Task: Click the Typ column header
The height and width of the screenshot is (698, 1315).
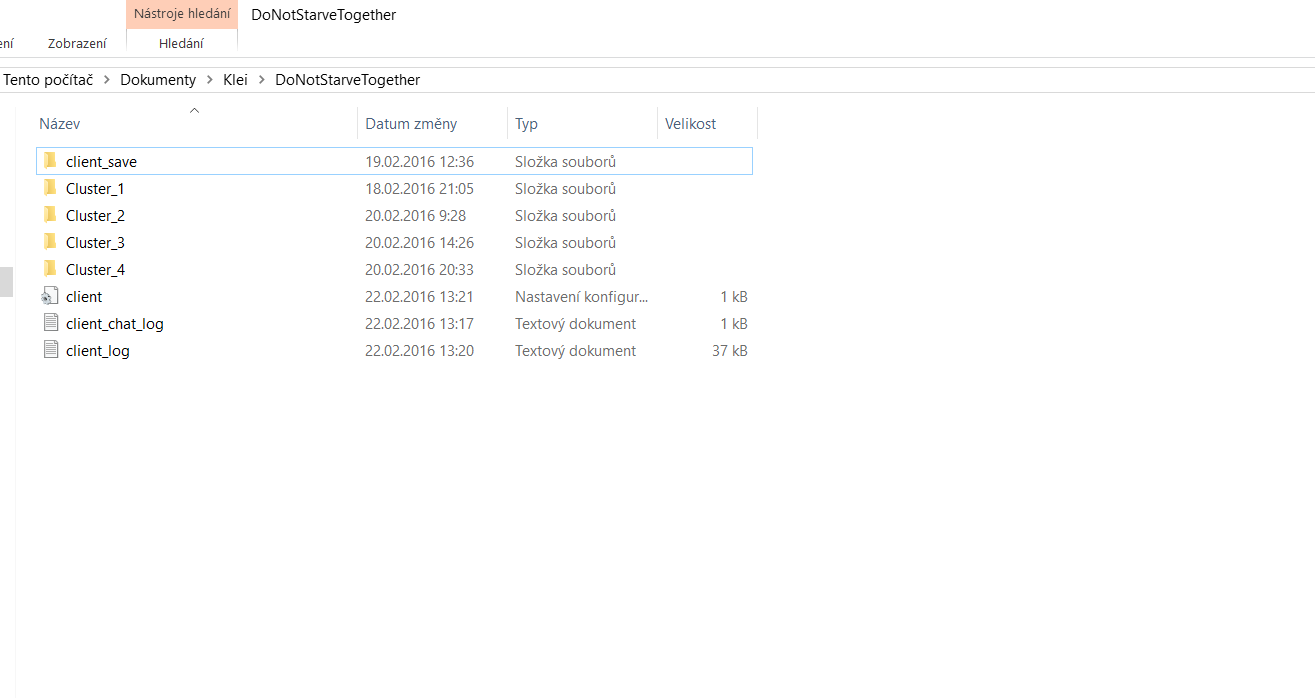Action: (526, 124)
